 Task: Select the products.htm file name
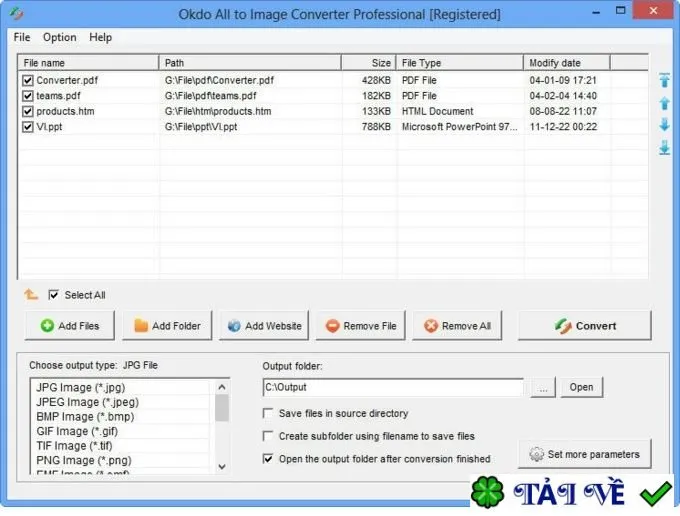(x=65, y=111)
